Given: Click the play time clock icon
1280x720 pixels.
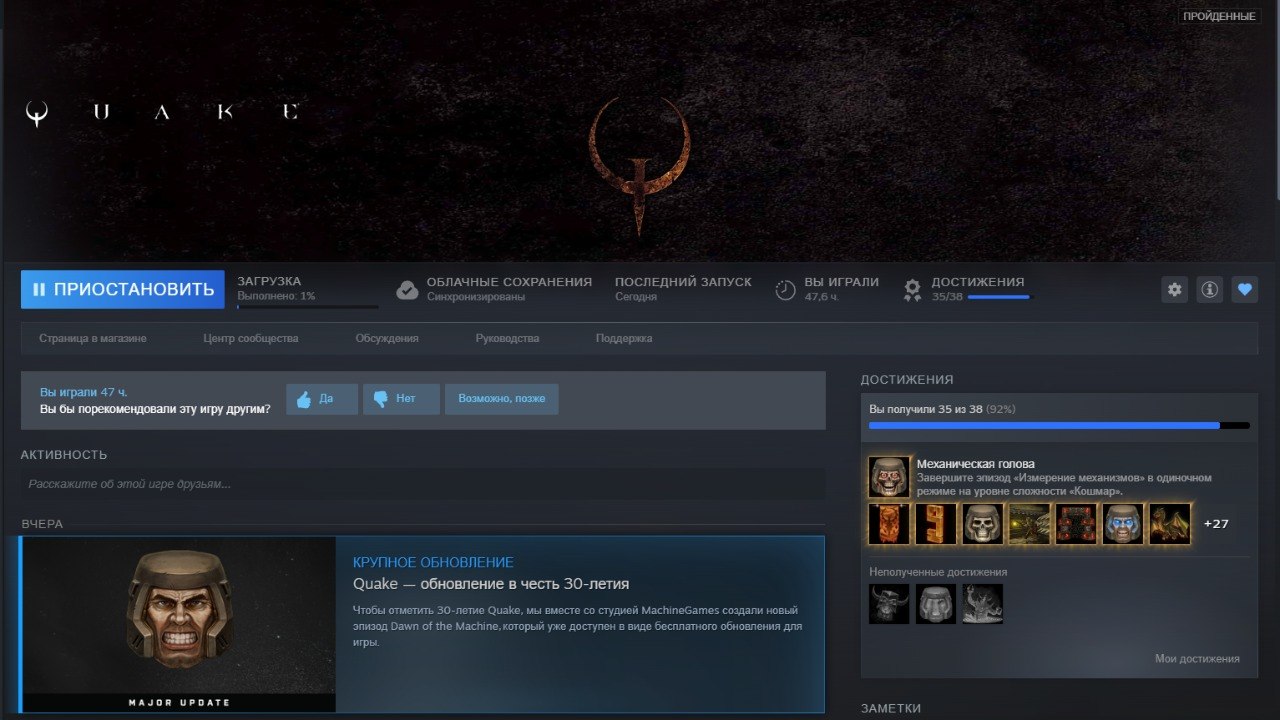Looking at the screenshot, I should coord(786,290).
